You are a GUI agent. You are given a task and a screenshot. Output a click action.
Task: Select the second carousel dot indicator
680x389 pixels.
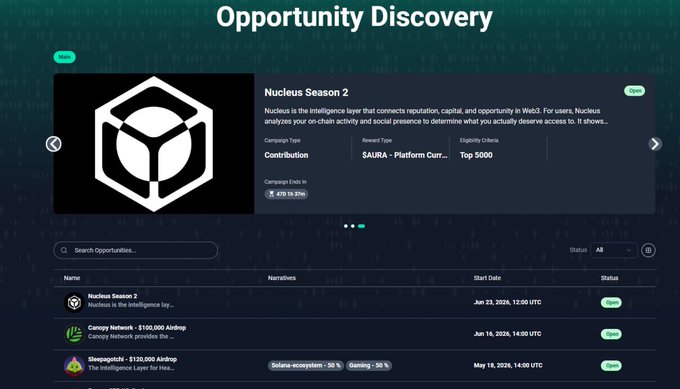pos(353,226)
